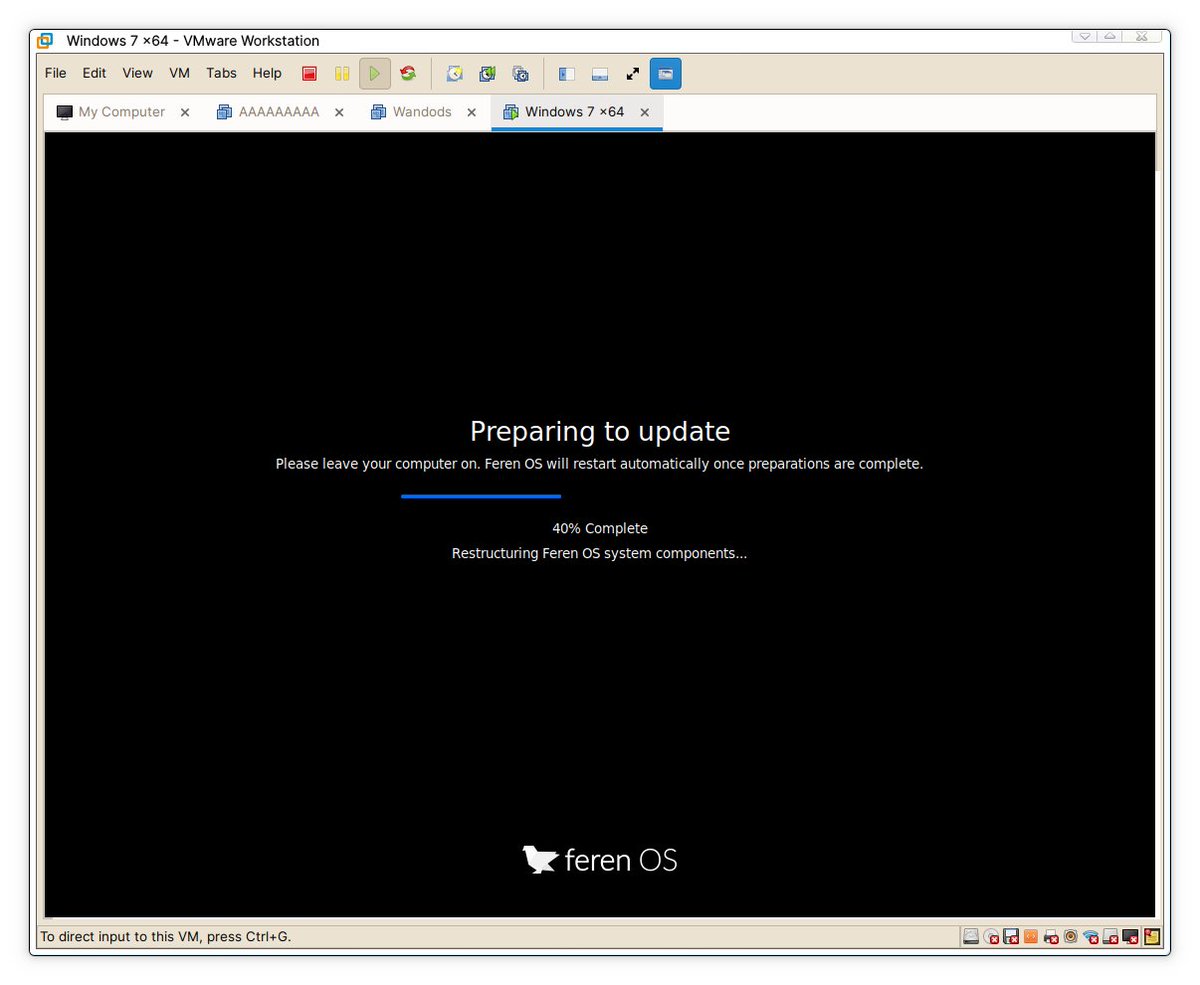Open the Help menu
This screenshot has height=985, width=1200.
tap(267, 73)
